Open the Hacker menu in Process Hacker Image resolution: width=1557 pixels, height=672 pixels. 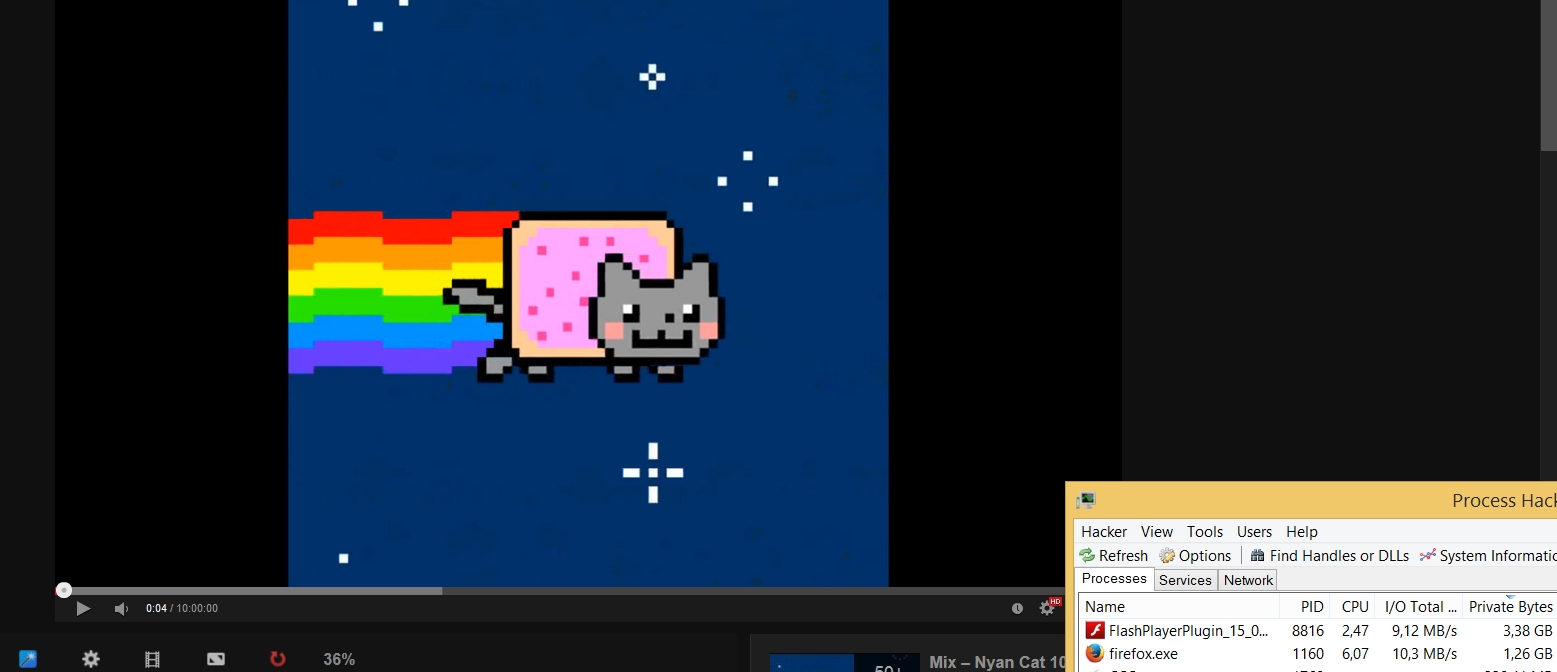pyautogui.click(x=1104, y=532)
